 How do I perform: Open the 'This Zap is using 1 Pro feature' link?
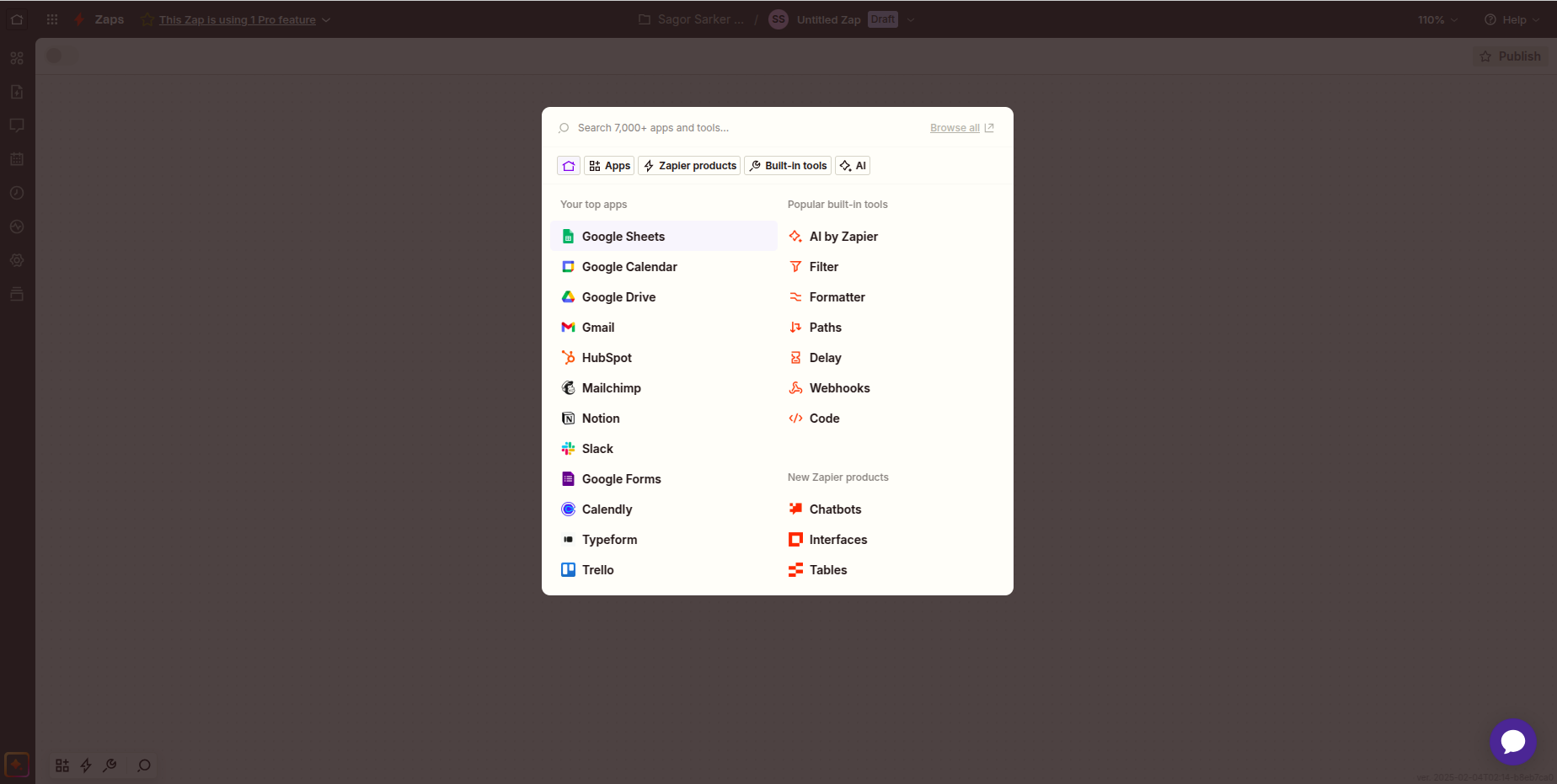tap(238, 19)
